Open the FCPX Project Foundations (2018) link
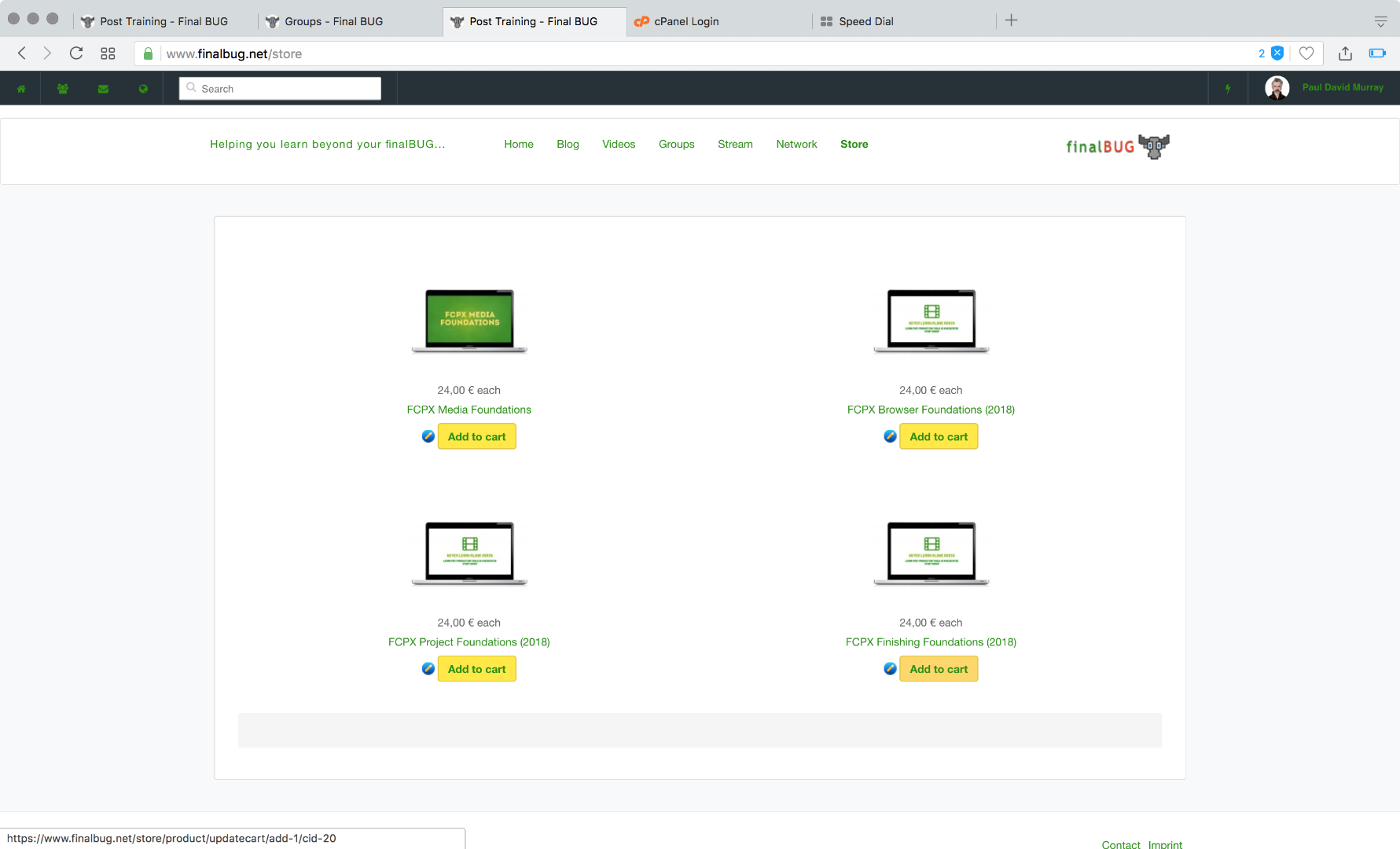Viewport: 1400px width, 849px height. click(469, 642)
